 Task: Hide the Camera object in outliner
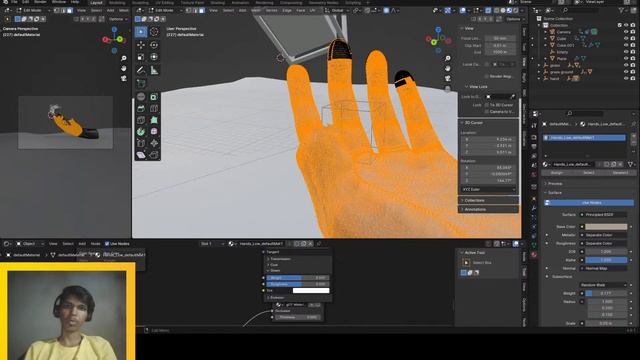click(626, 32)
